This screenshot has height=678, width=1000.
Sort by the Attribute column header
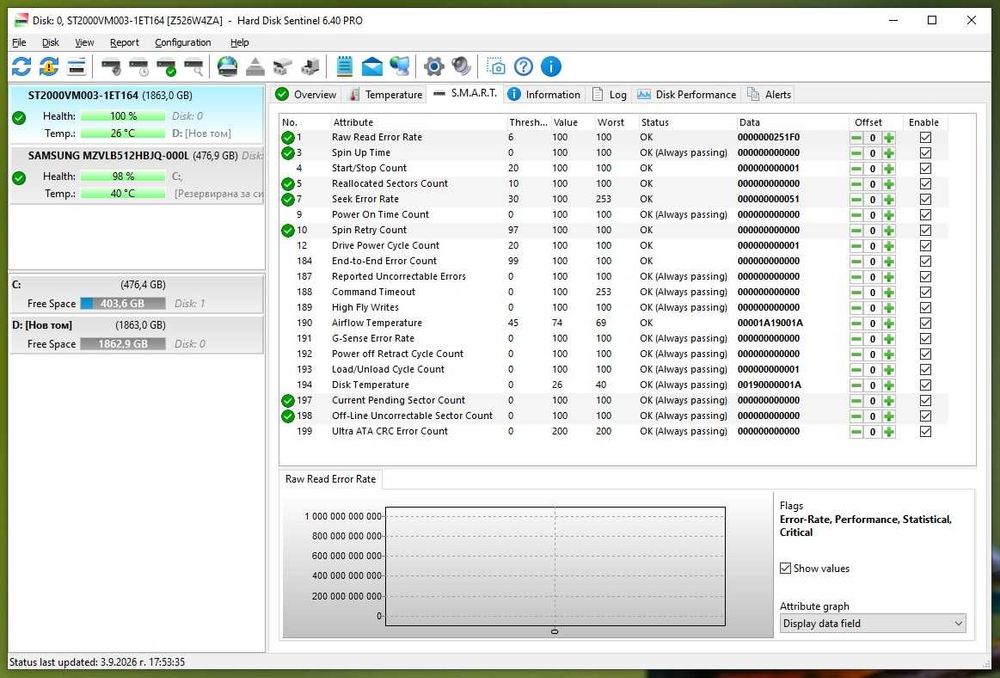pos(418,122)
